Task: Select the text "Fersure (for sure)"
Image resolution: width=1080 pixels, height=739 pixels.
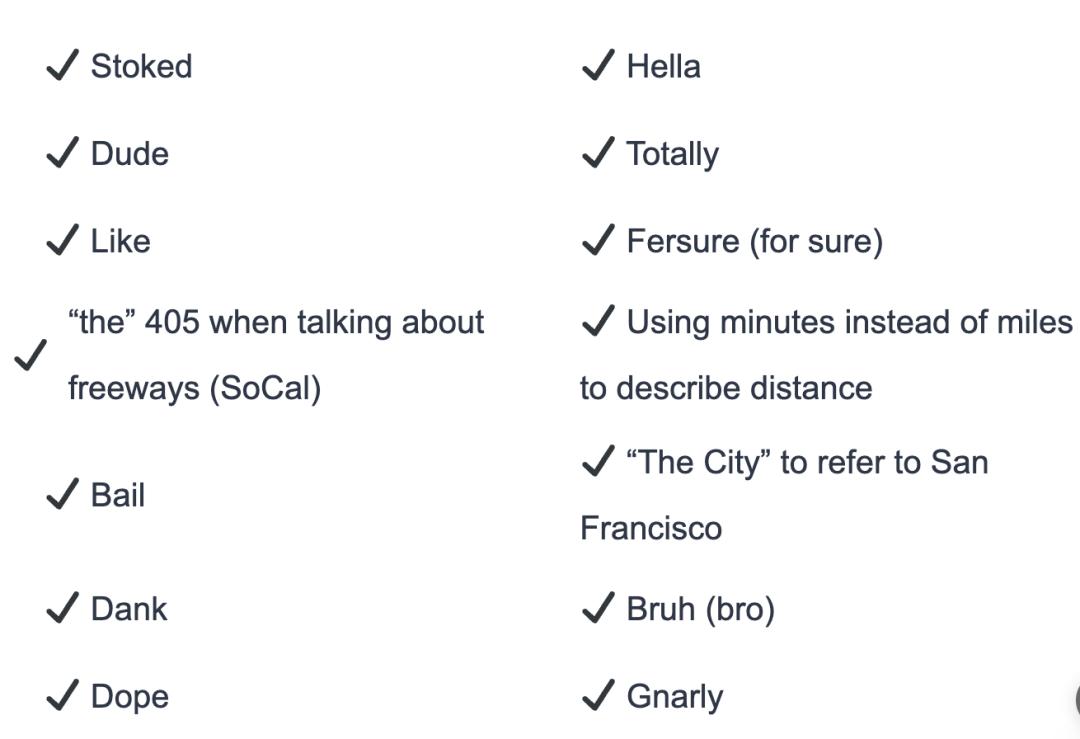Action: pos(754,241)
